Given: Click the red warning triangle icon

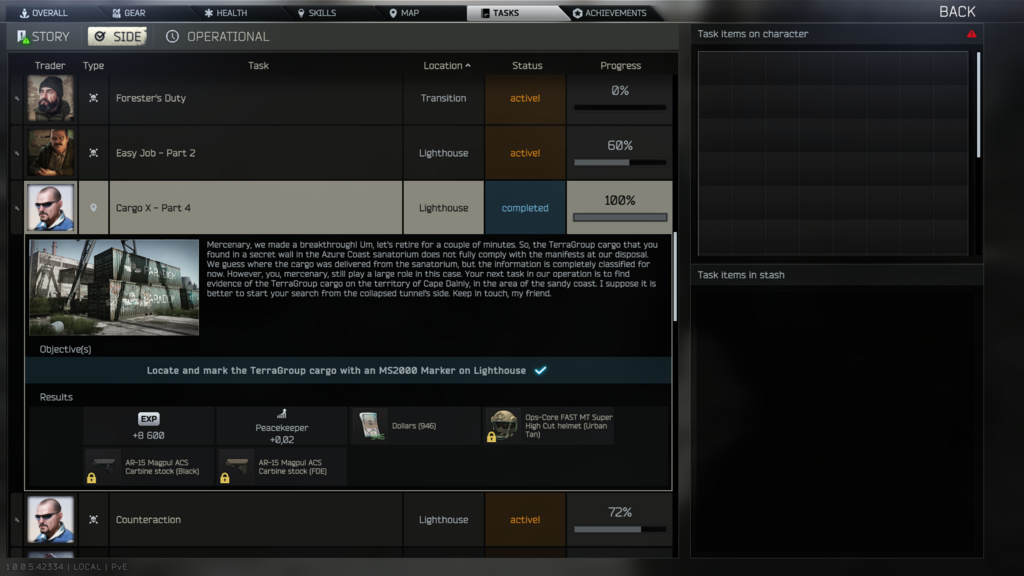Looking at the screenshot, I should (x=972, y=34).
